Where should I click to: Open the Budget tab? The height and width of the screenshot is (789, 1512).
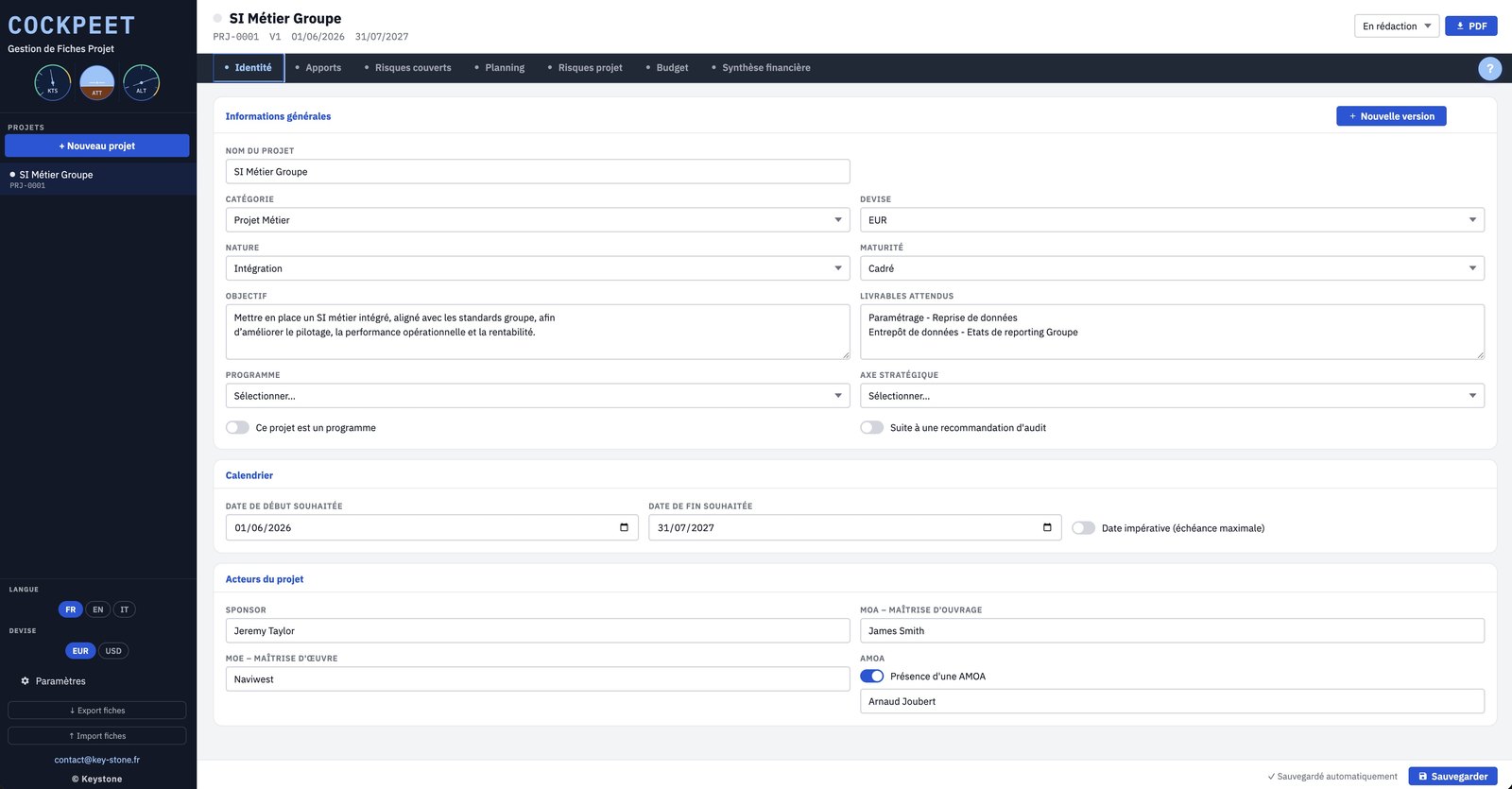(667, 68)
